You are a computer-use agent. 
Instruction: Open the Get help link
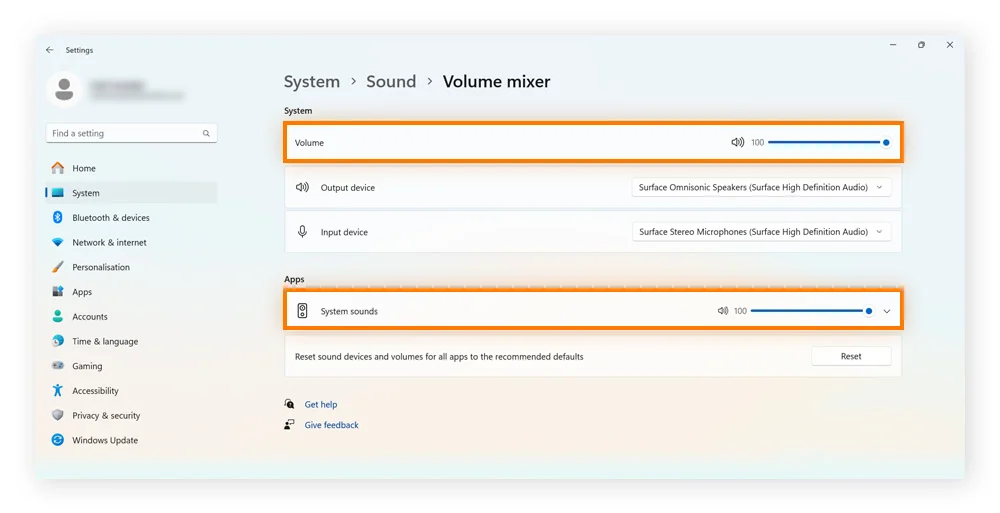pyautogui.click(x=320, y=405)
